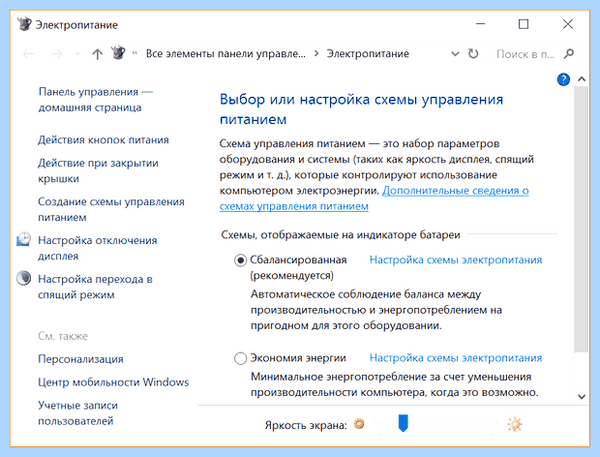Click the control panel icon in address bar
The image size is (600, 457).
(x=118, y=53)
